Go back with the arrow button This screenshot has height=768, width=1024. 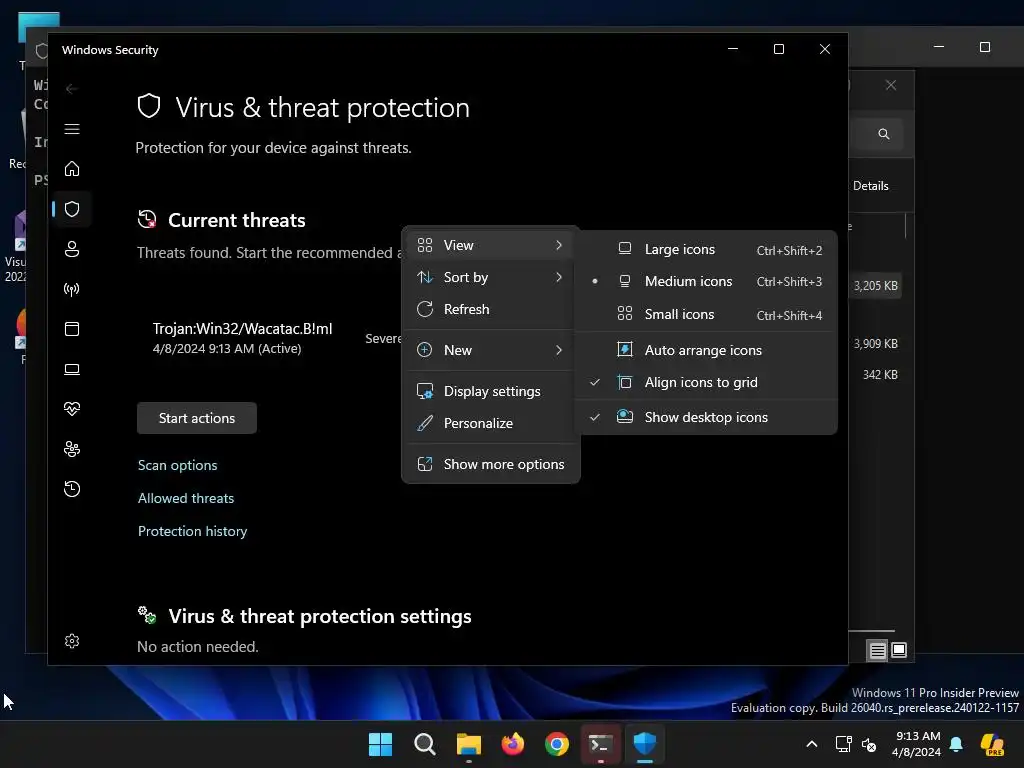72,89
